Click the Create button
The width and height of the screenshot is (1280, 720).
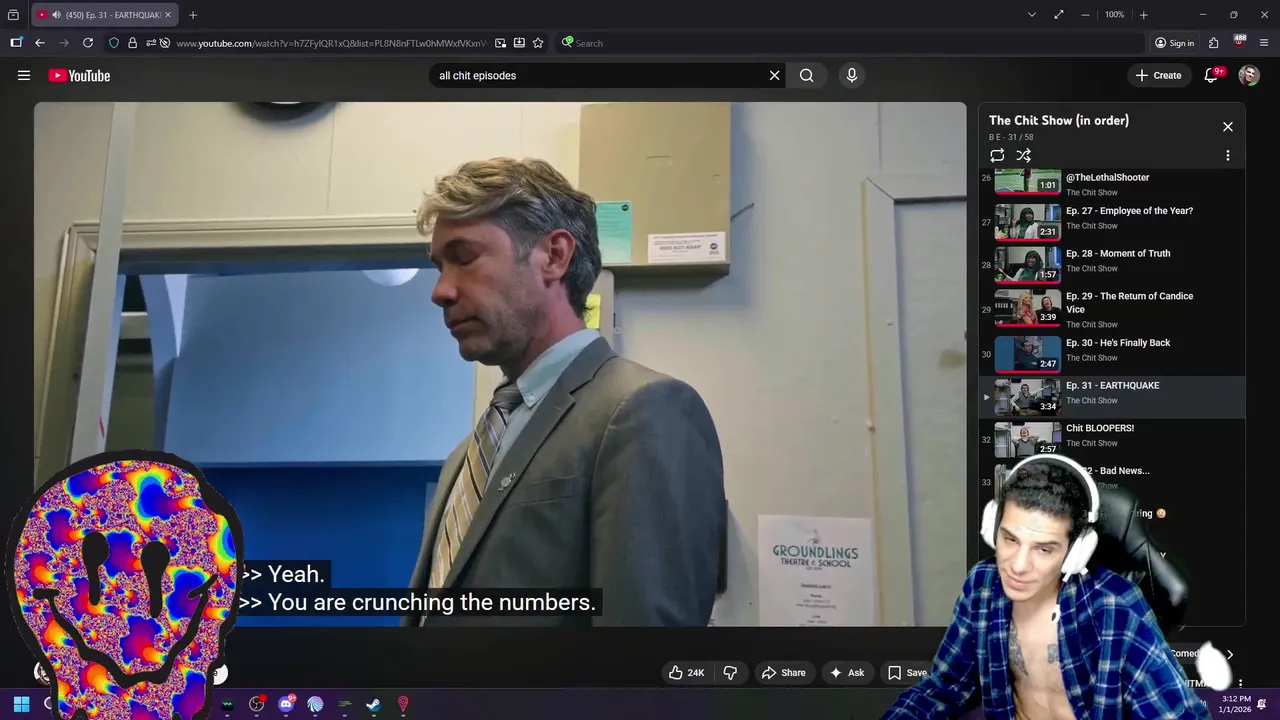coord(1158,75)
